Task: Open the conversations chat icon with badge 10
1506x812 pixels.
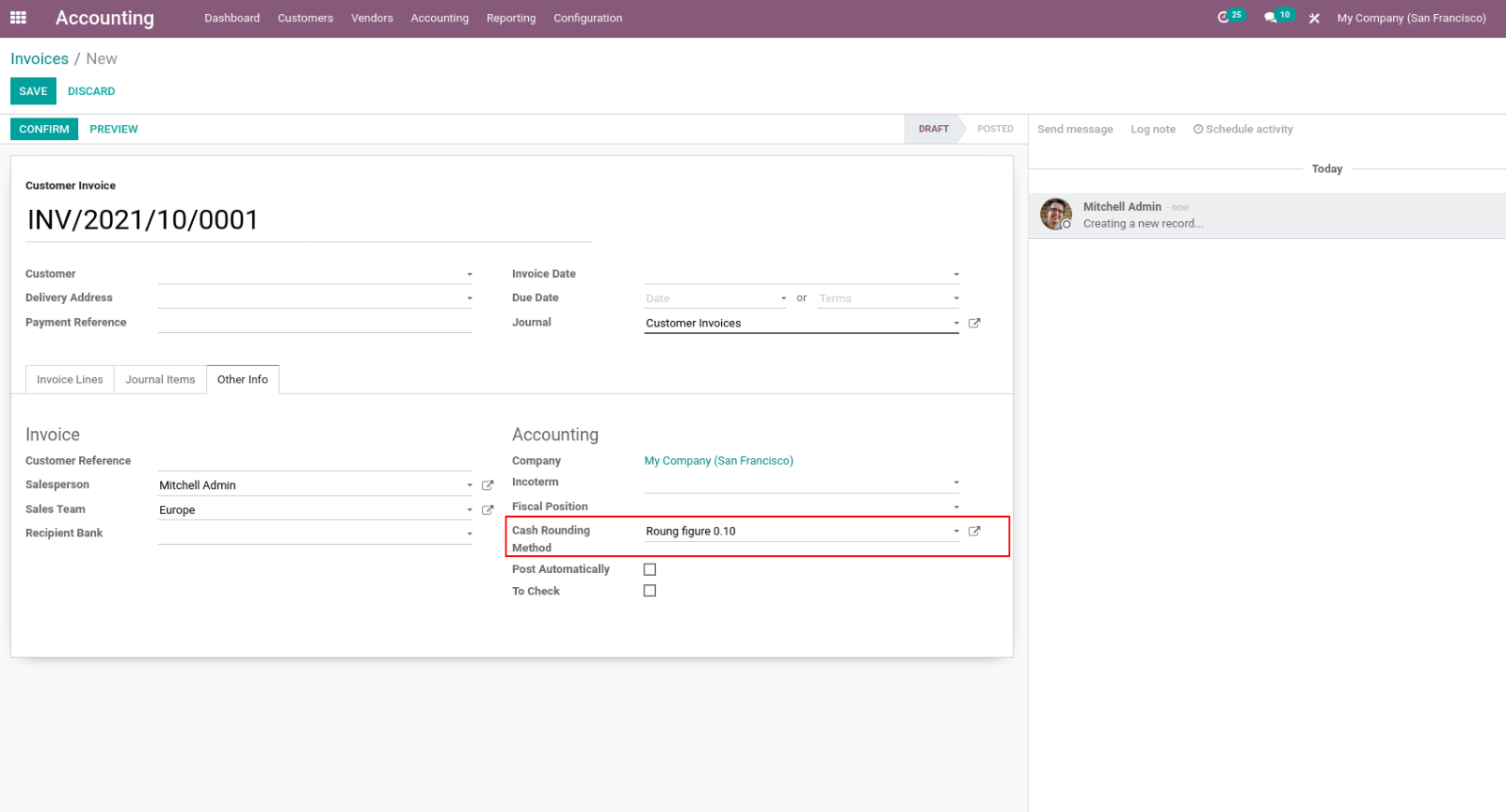Action: [1277, 17]
